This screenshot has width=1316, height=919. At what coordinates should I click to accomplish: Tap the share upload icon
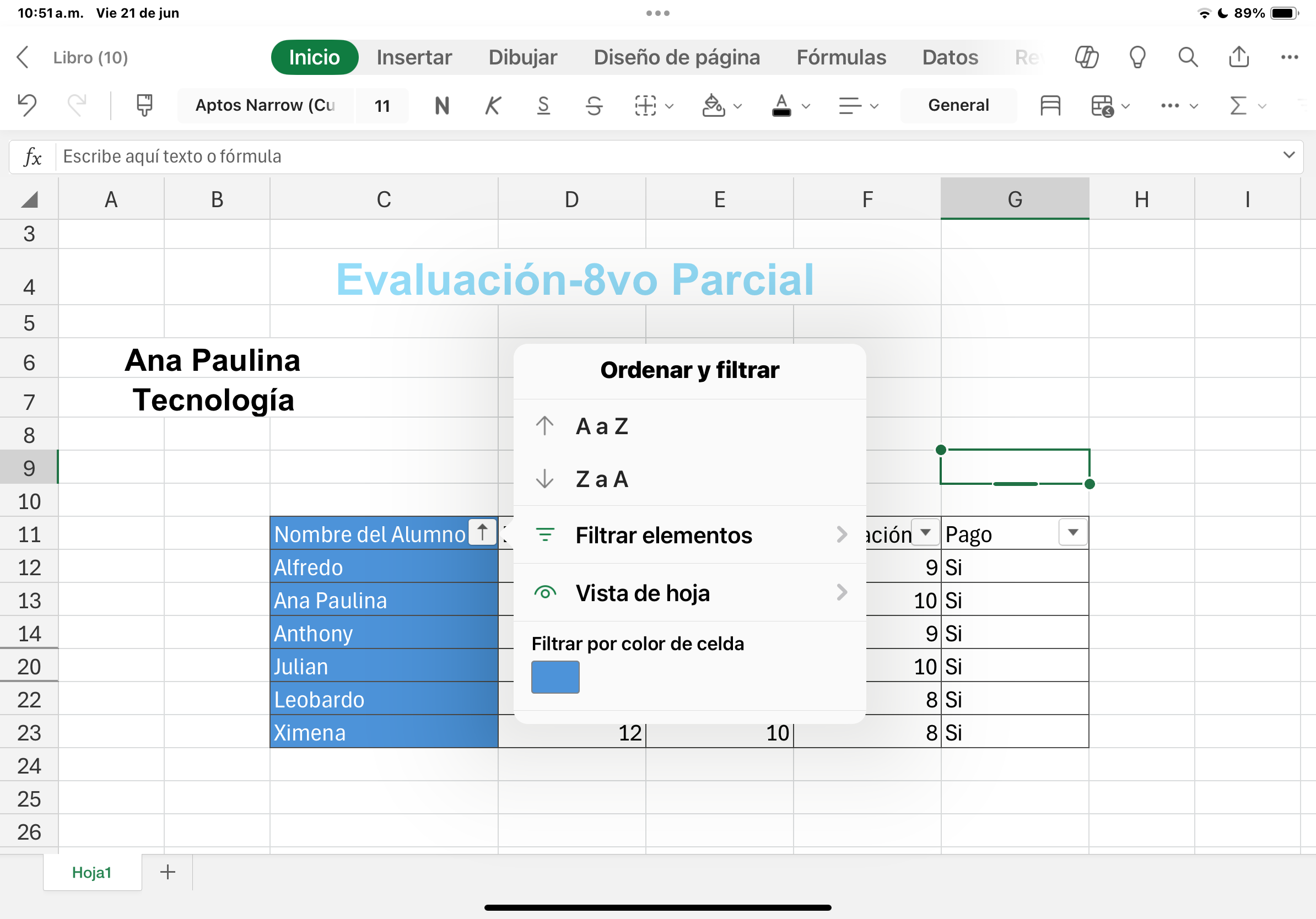click(1239, 57)
